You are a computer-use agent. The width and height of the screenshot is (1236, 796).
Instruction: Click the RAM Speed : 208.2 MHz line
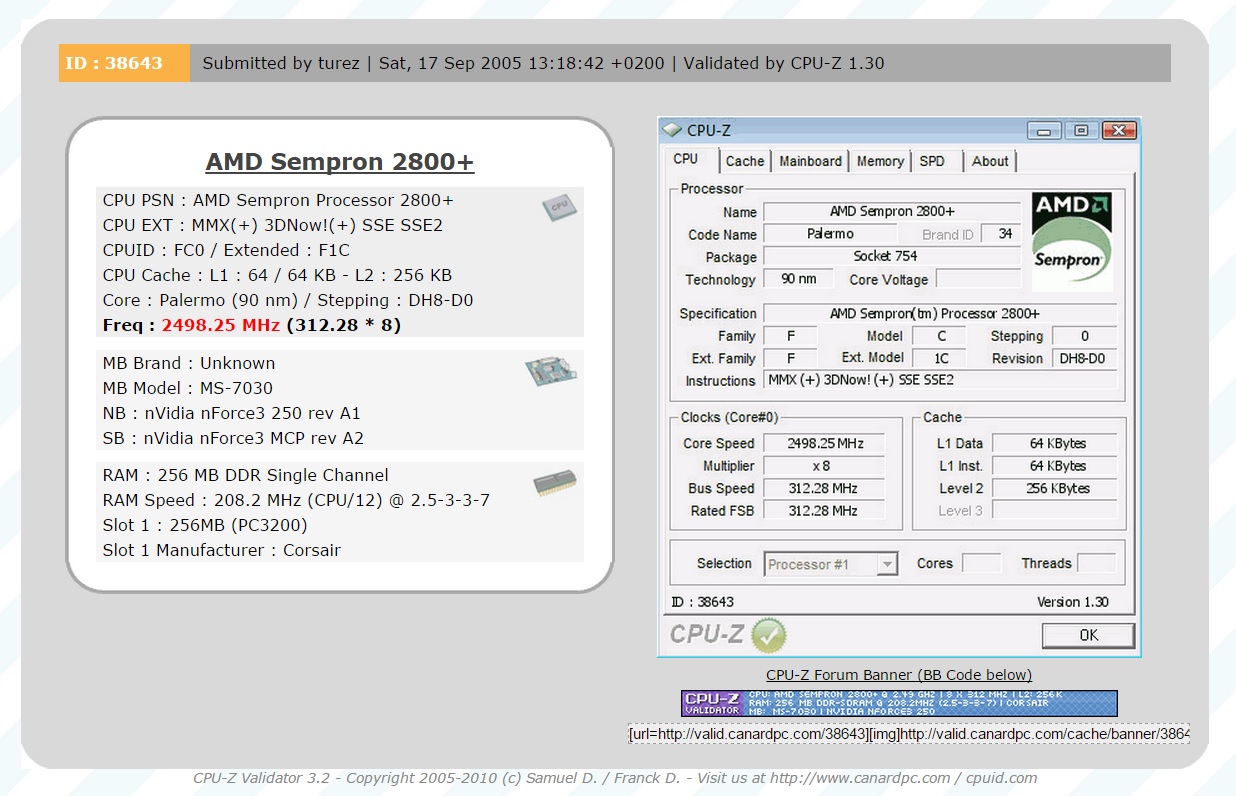pyautogui.click(x=296, y=500)
